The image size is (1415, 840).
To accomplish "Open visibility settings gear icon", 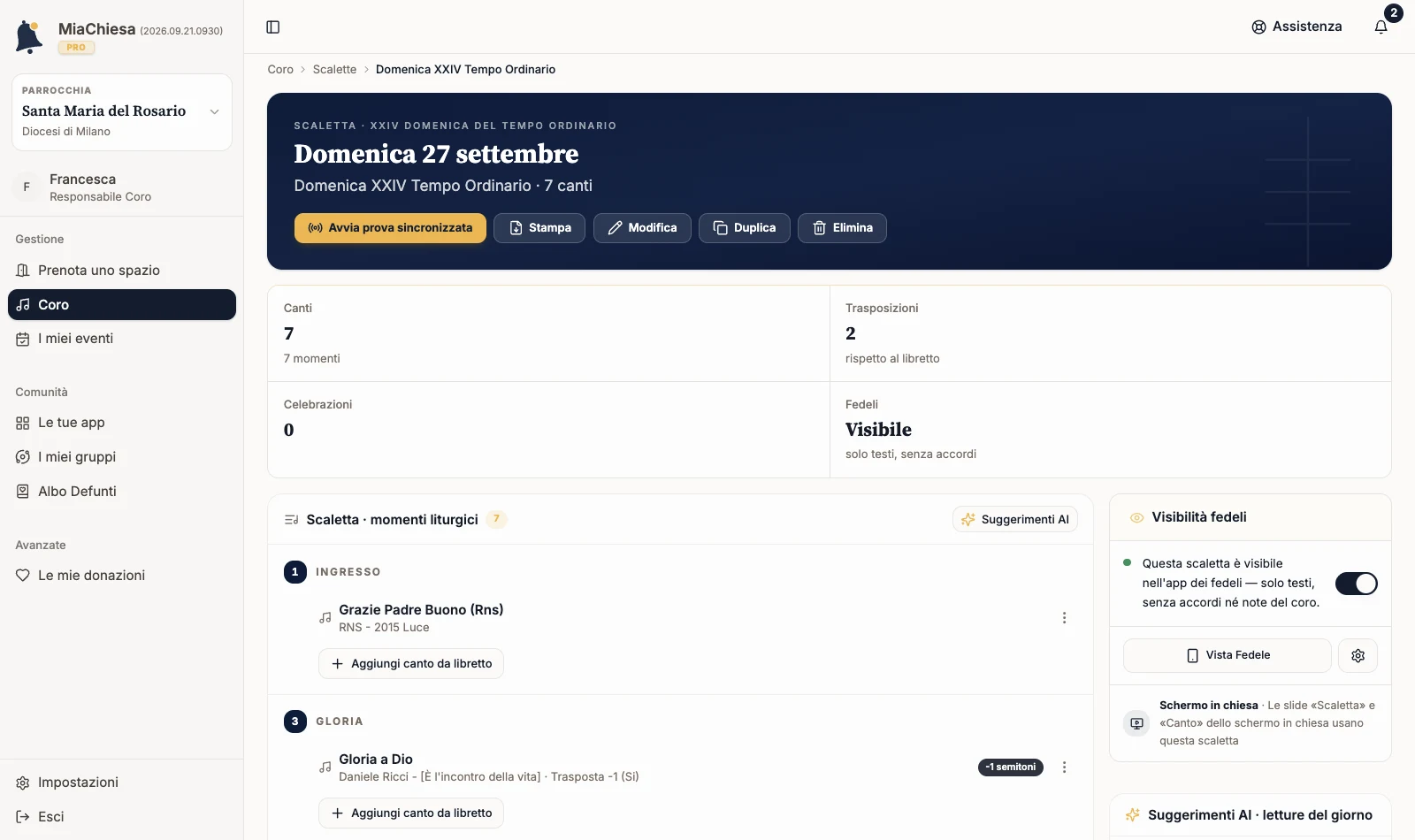I will [x=1358, y=656].
